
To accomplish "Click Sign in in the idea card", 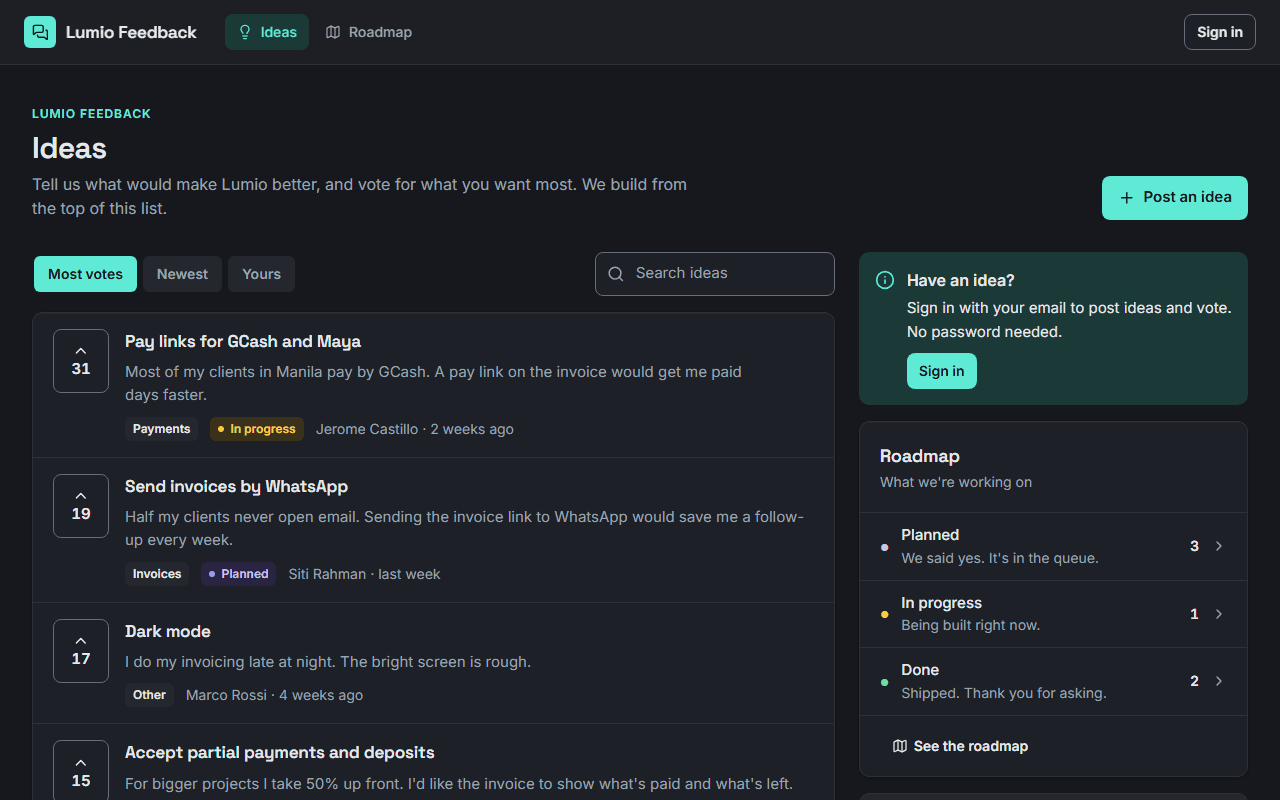I will point(942,371).
